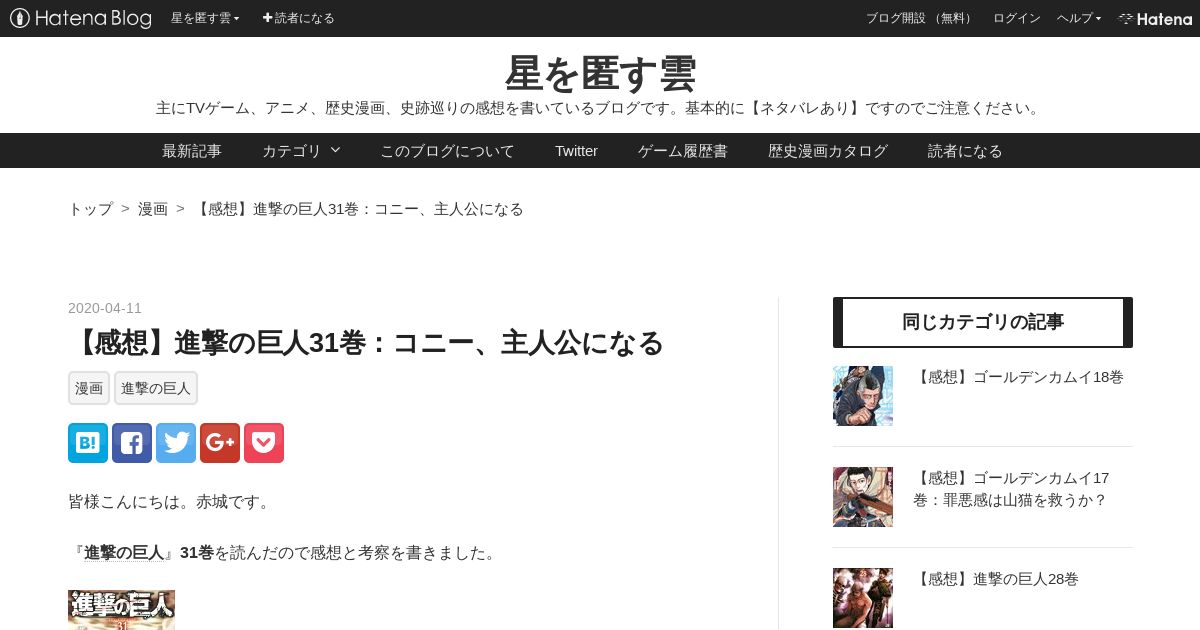Open article title 進撃の巨人31巻
The height and width of the screenshot is (630, 1200).
click(x=366, y=343)
